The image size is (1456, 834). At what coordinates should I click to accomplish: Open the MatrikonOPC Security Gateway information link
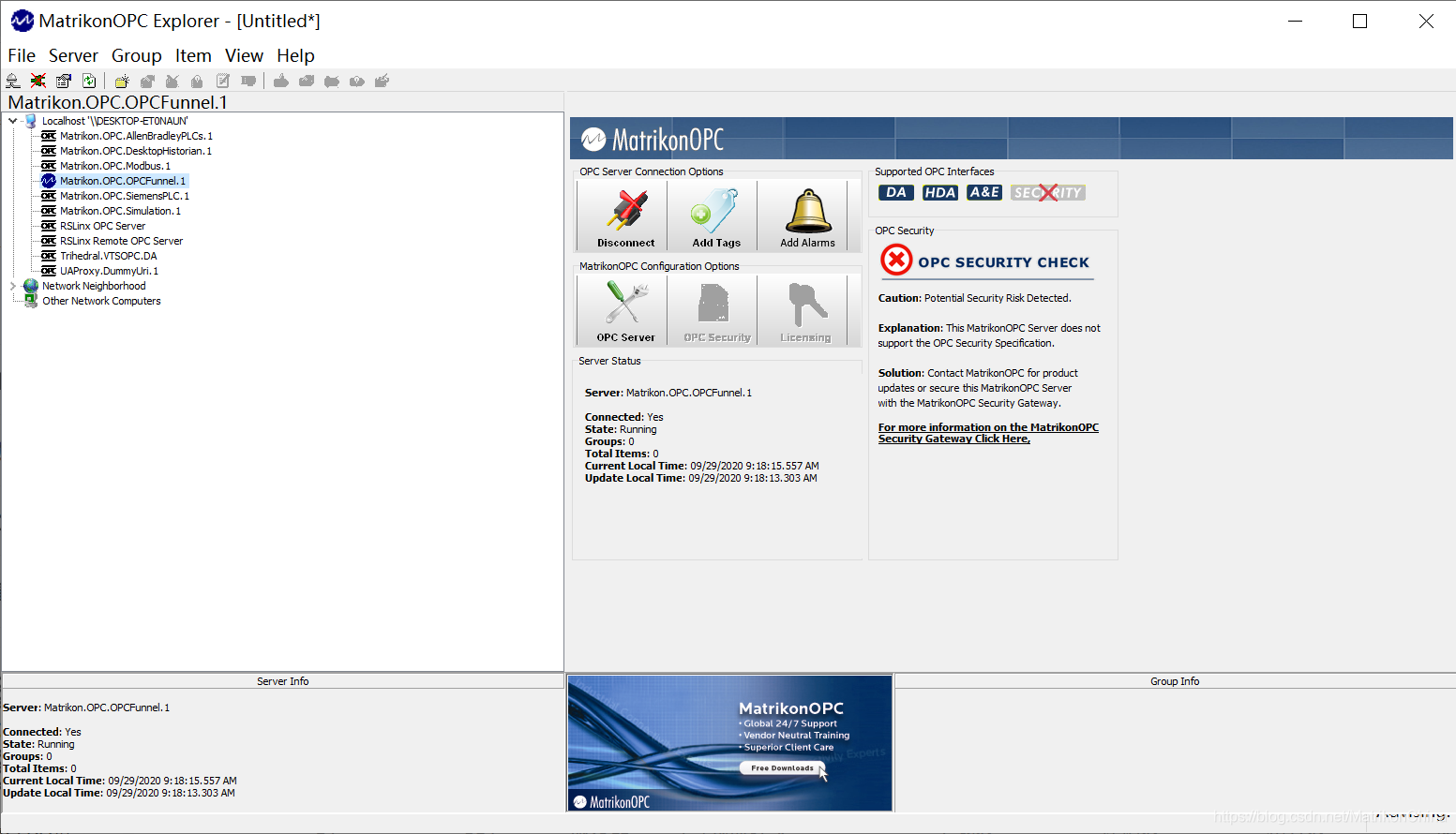[x=988, y=433]
